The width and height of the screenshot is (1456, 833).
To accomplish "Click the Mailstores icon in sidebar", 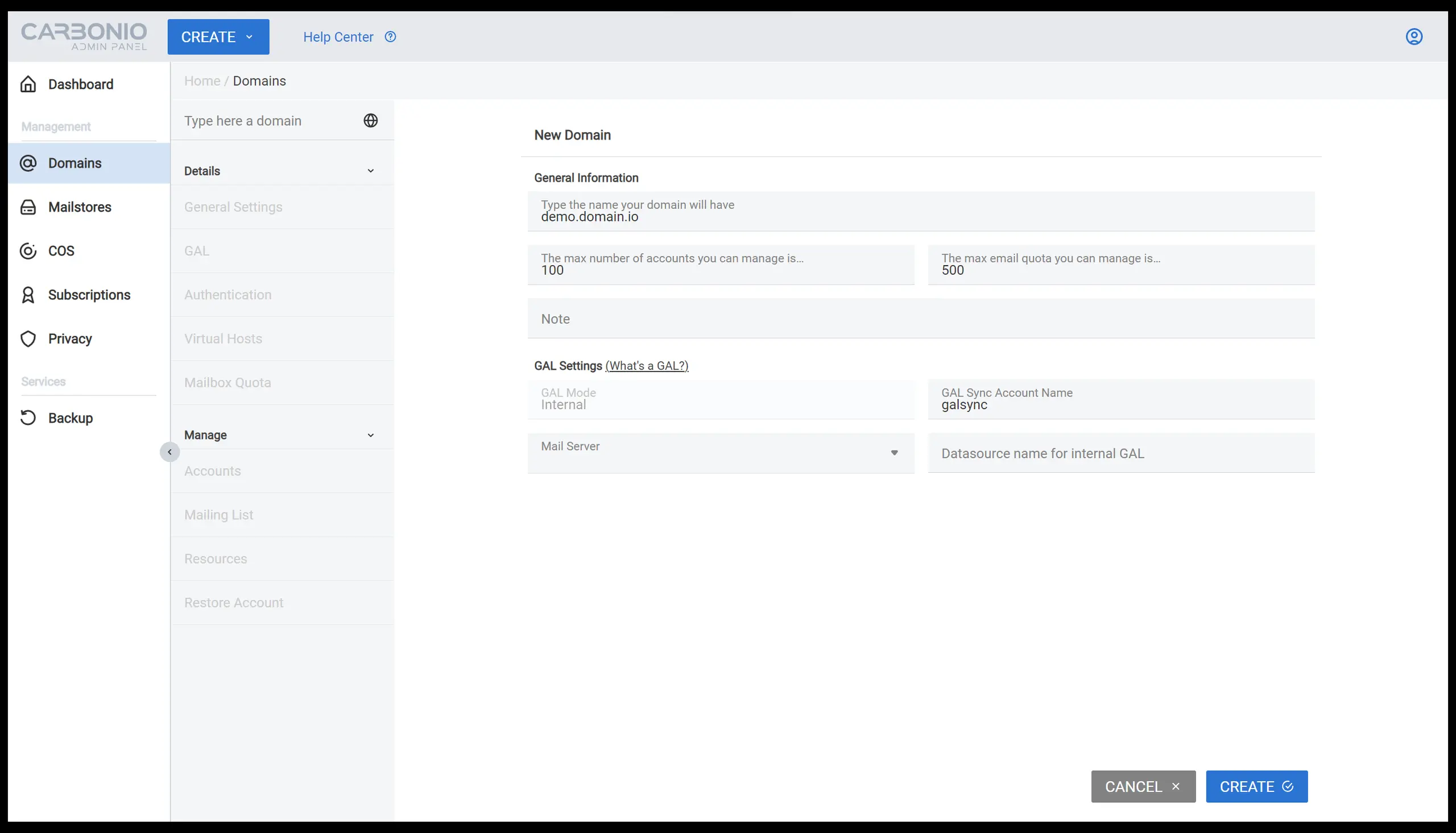I will (27, 206).
